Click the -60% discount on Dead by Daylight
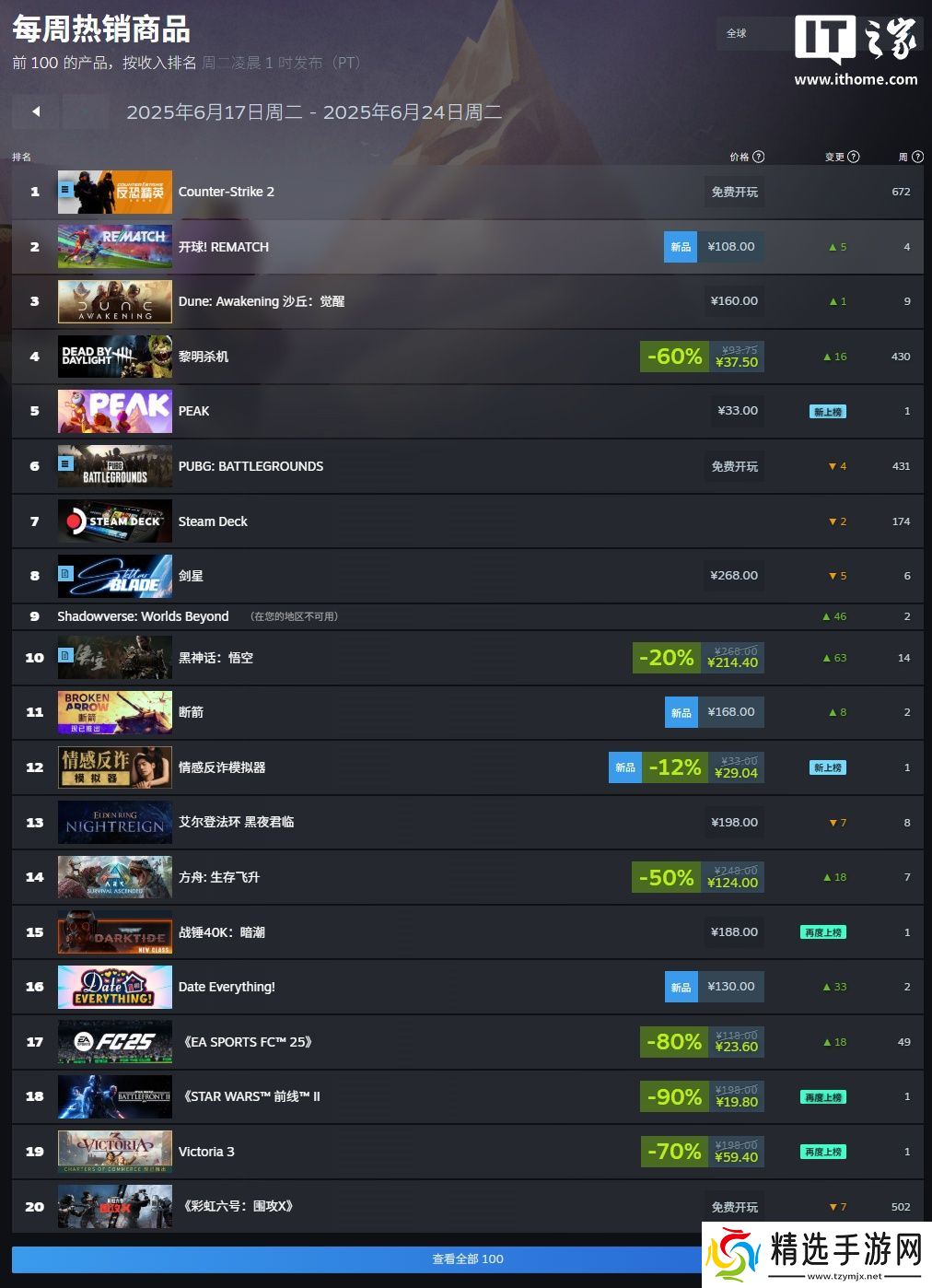 [x=674, y=357]
